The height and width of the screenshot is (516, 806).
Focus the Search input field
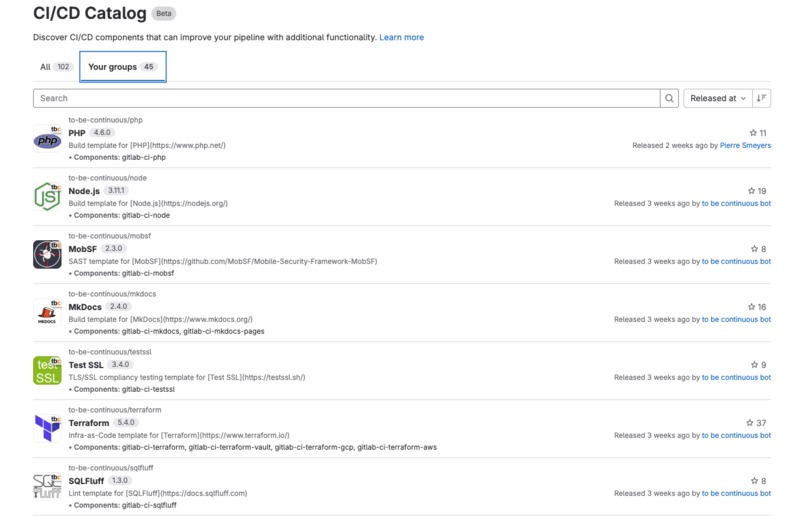(x=346, y=98)
